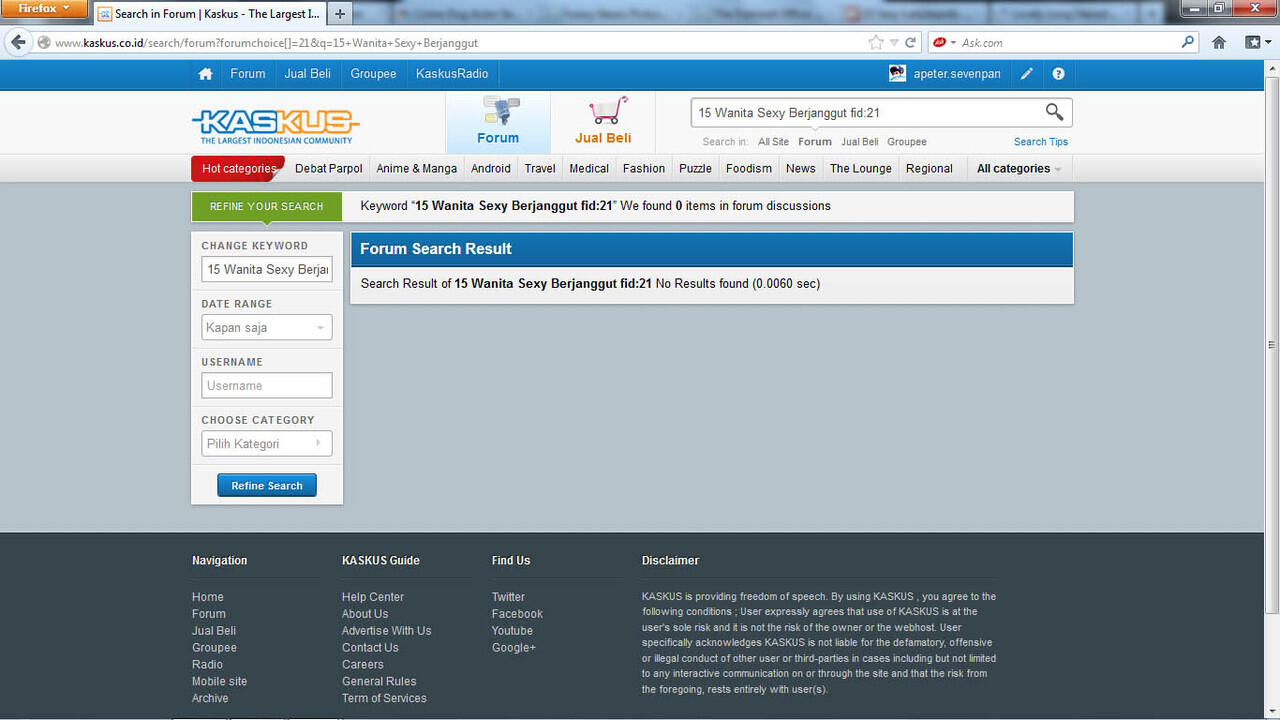Viewport: 1280px width, 720px height.
Task: Open The Lounge category
Action: point(861,168)
